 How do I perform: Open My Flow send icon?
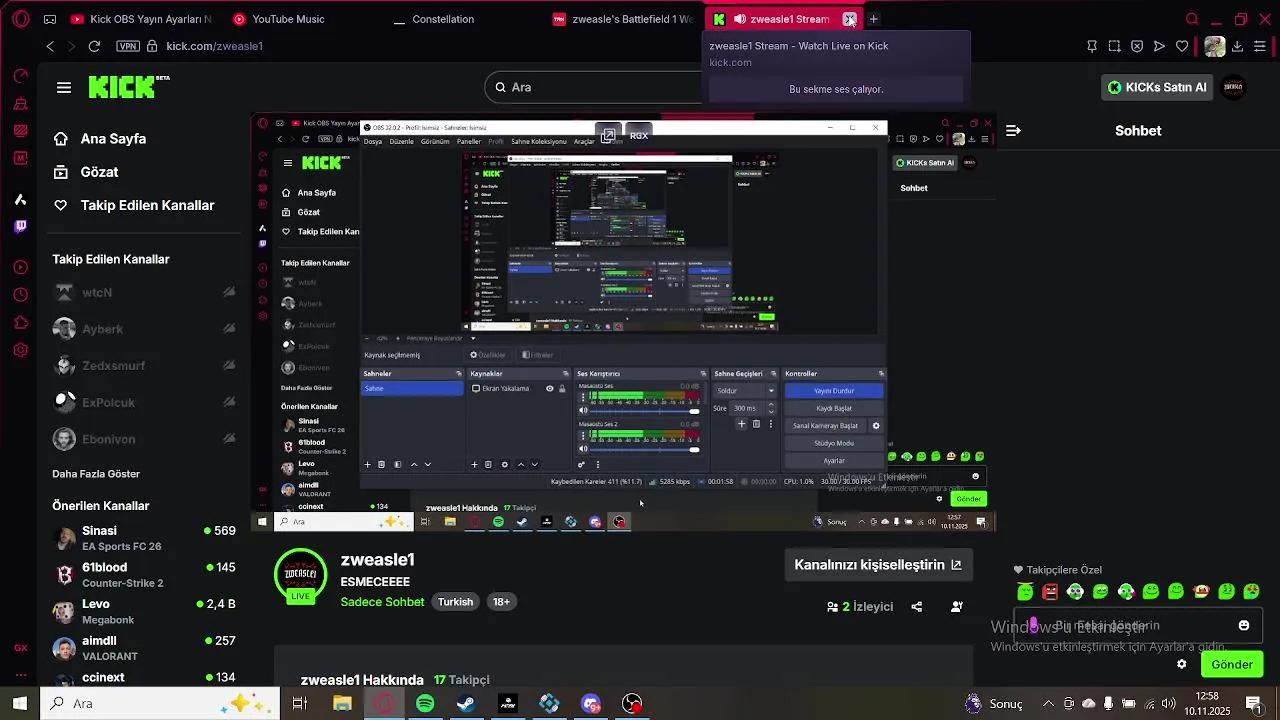pyautogui.click(x=1160, y=46)
